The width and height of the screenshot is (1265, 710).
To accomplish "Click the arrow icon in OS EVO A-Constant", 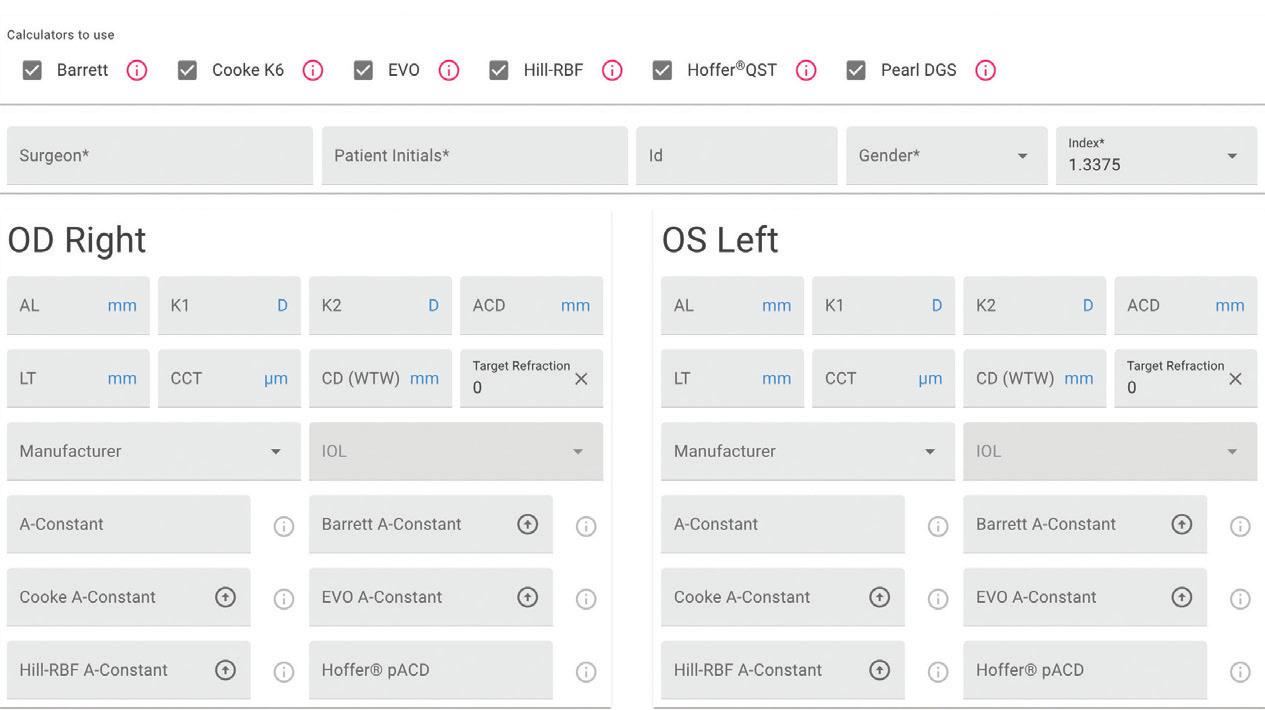I will click(1181, 597).
